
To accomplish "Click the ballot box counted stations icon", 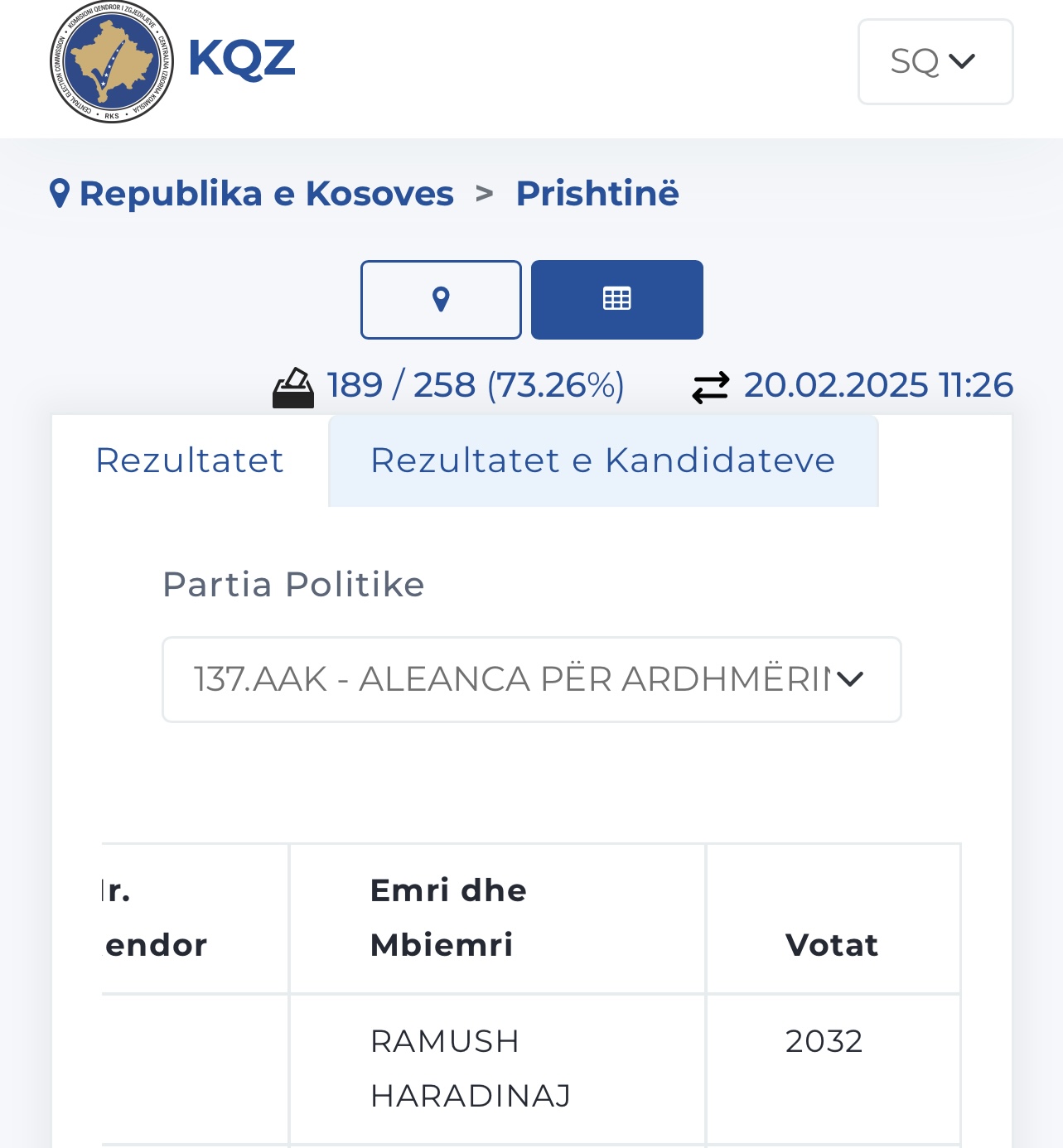I will [x=293, y=388].
